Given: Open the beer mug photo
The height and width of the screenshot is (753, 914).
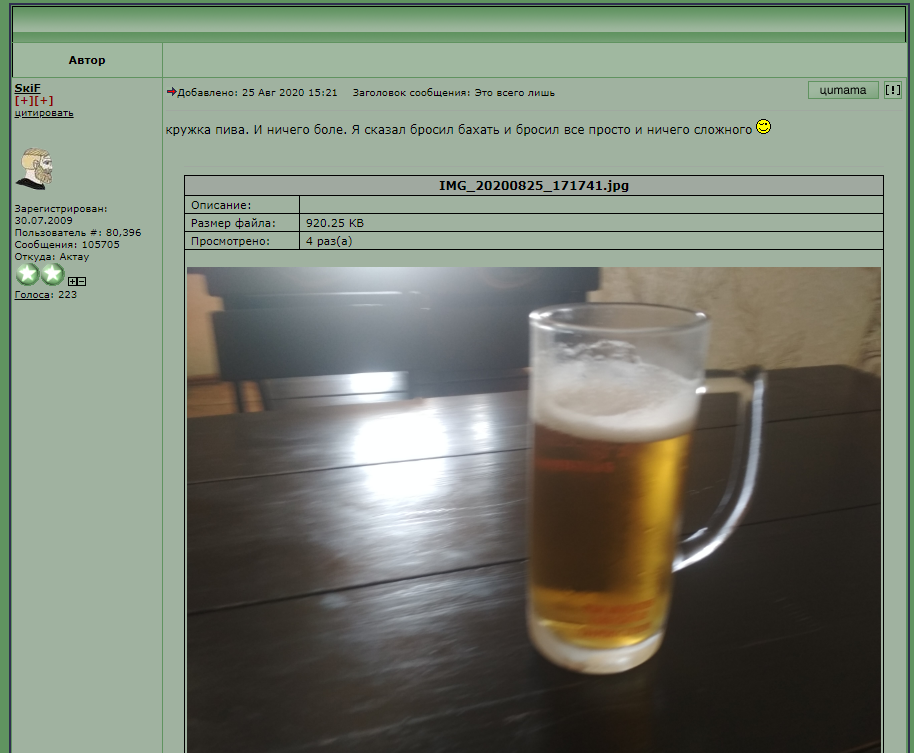Looking at the screenshot, I should click(534, 510).
